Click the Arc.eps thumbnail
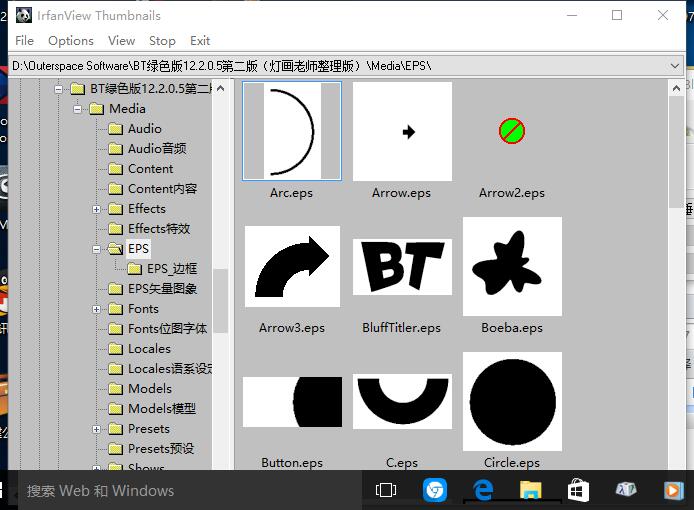 coord(292,132)
